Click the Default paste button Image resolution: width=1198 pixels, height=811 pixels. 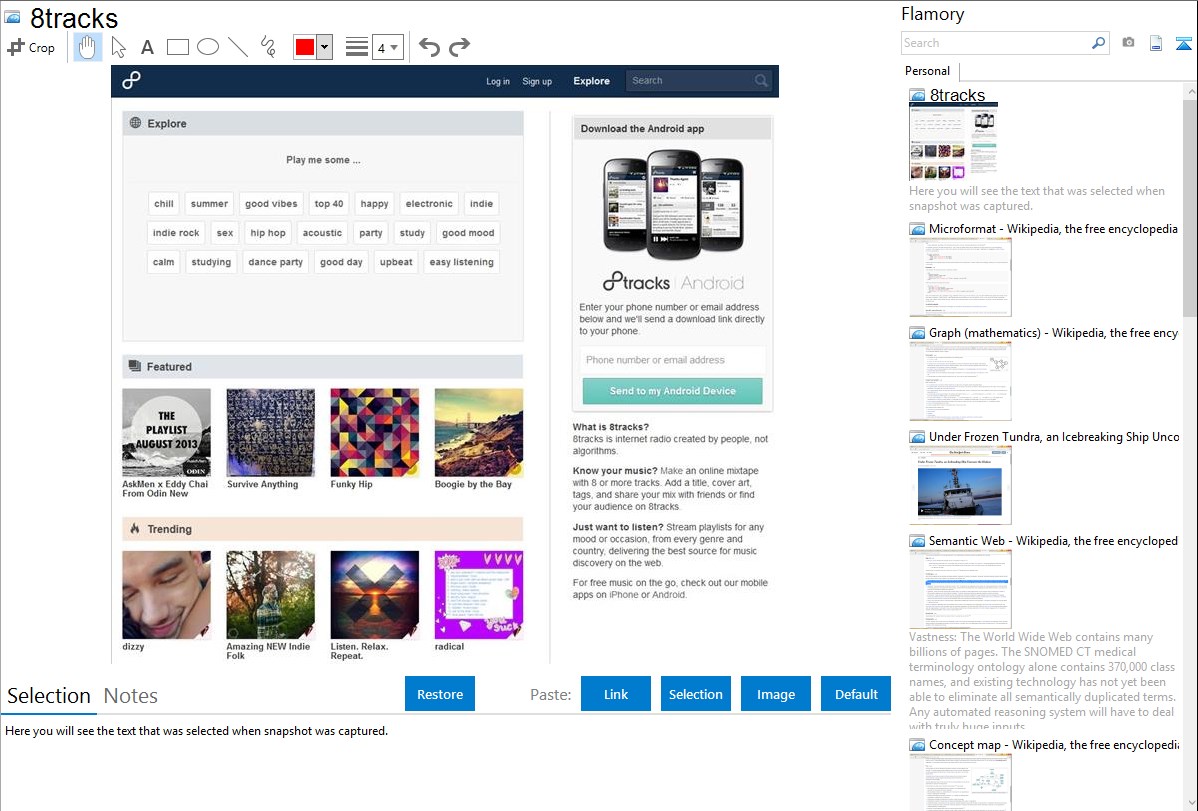pyautogui.click(x=856, y=694)
